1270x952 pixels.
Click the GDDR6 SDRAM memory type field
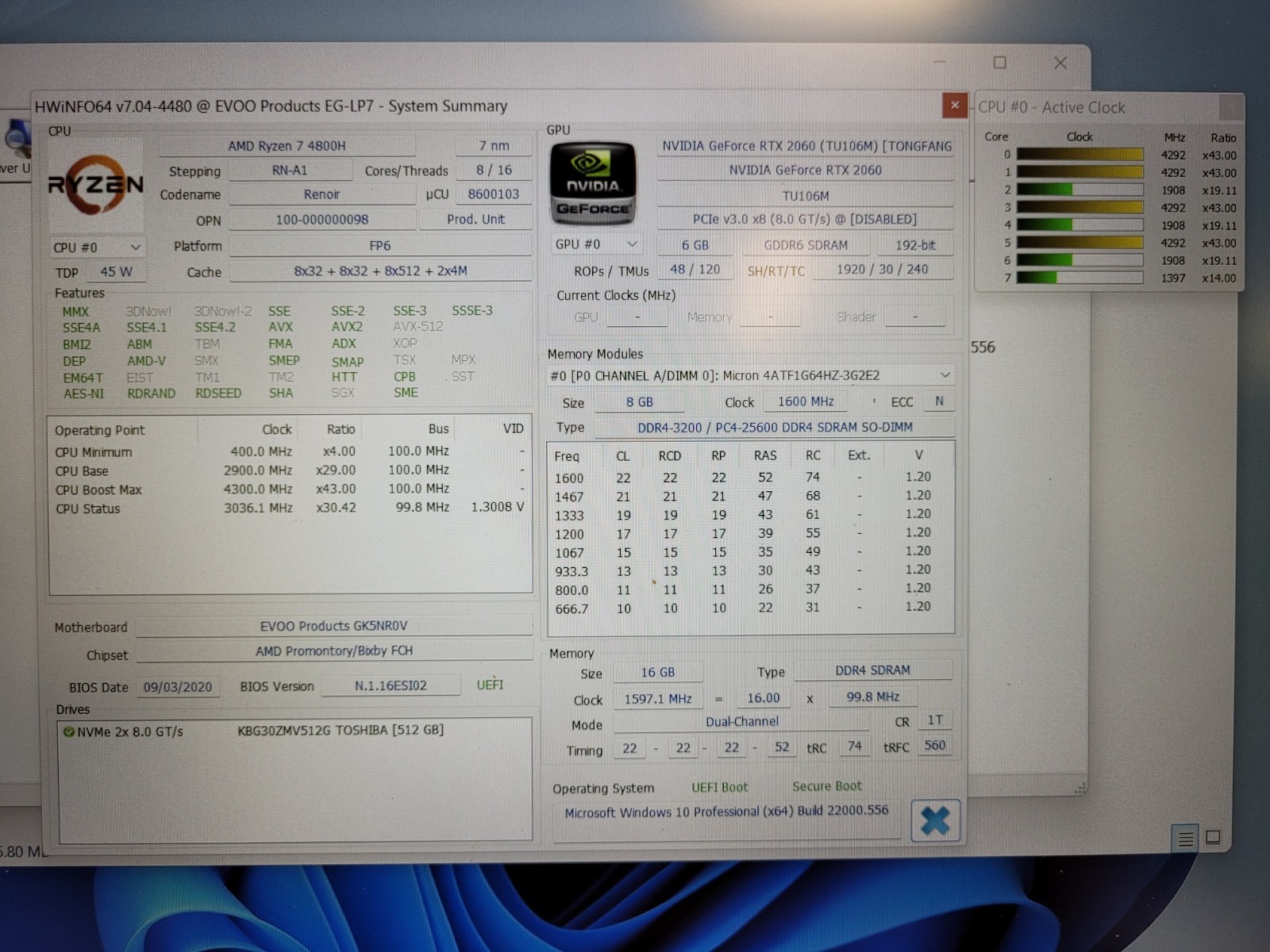point(806,245)
